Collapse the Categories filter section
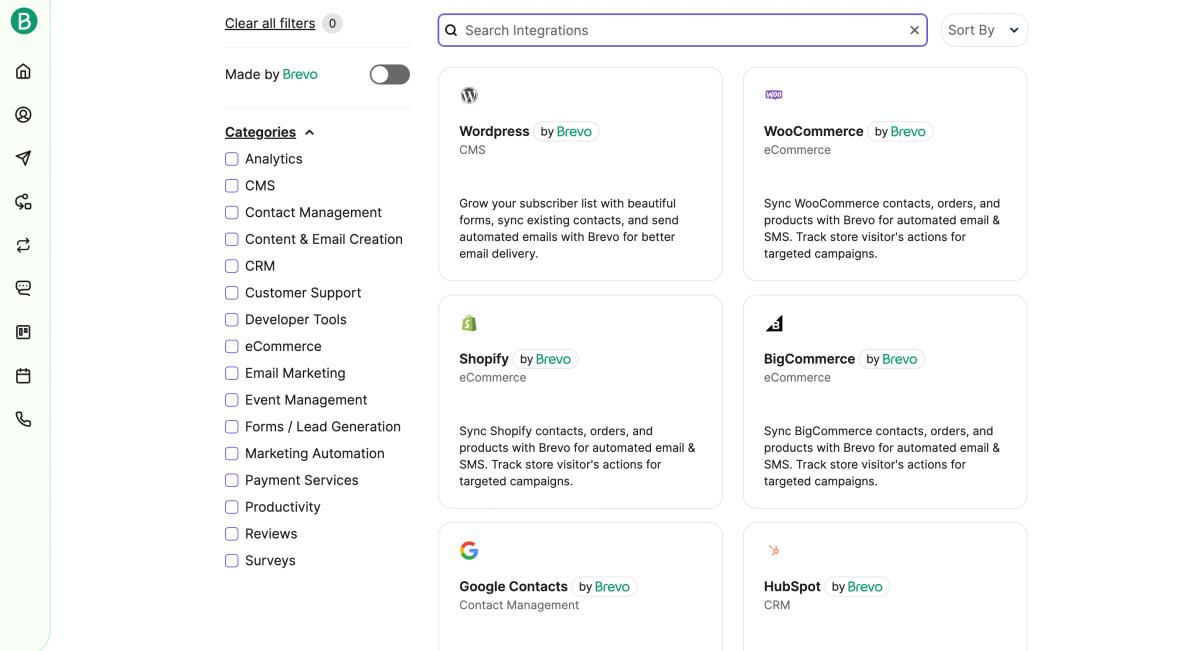This screenshot has width=1200, height=651. [x=270, y=132]
